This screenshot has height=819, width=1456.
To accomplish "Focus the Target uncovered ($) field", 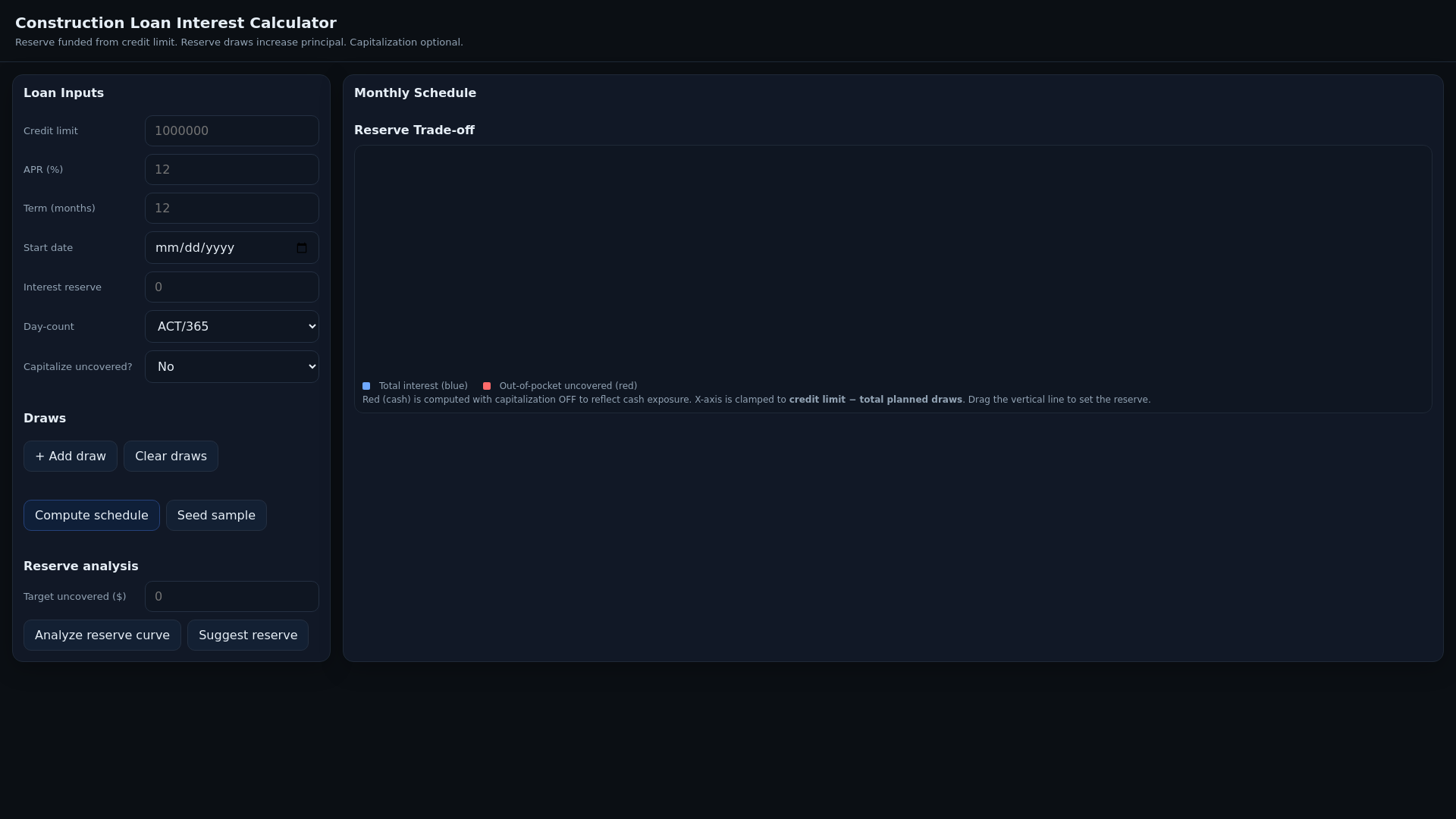I will tap(232, 596).
